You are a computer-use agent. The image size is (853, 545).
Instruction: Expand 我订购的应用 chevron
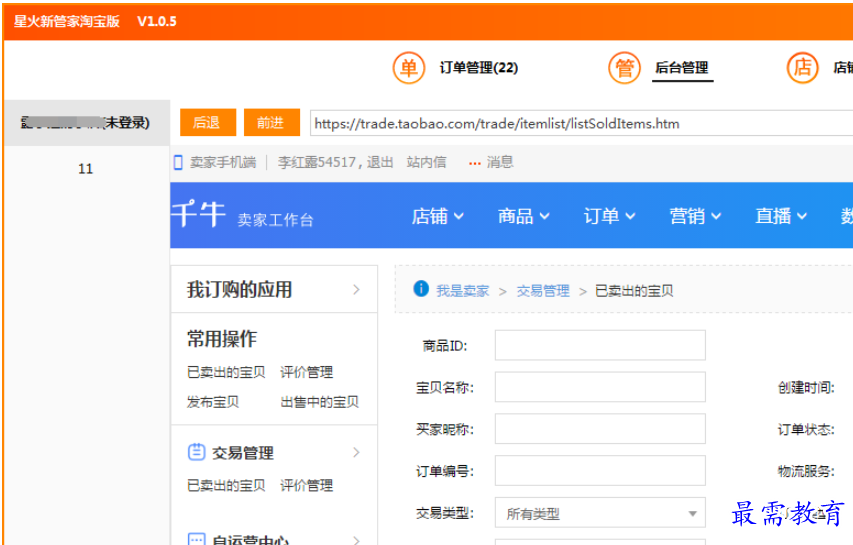click(356, 289)
